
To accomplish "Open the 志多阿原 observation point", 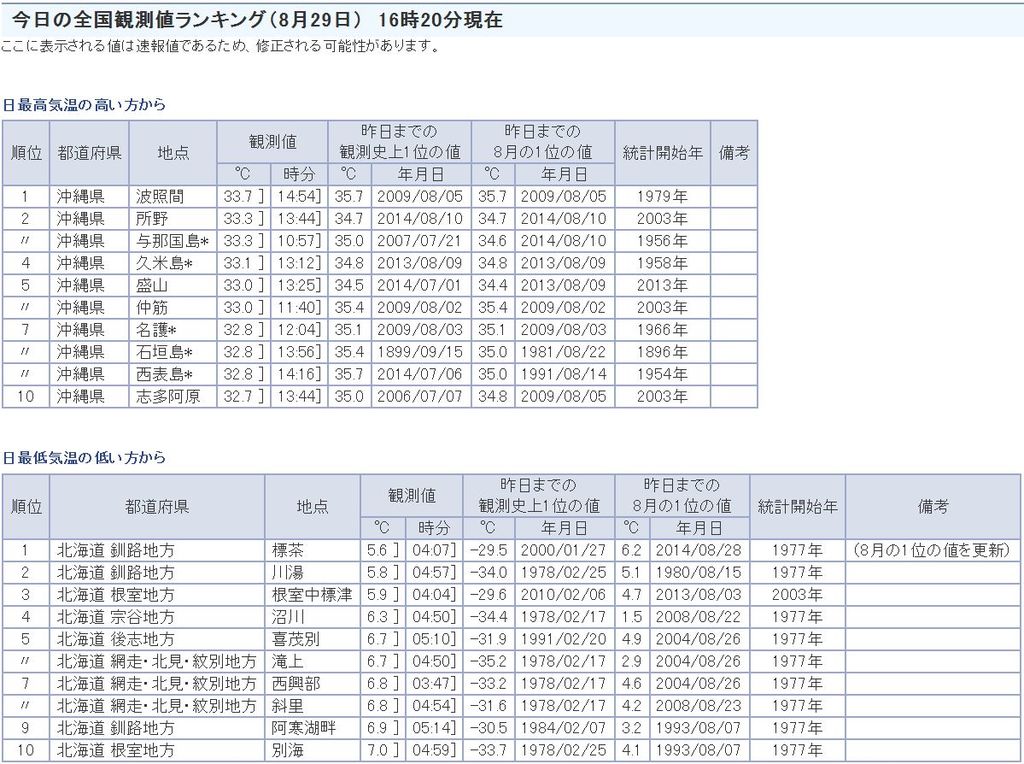I will (x=168, y=396).
